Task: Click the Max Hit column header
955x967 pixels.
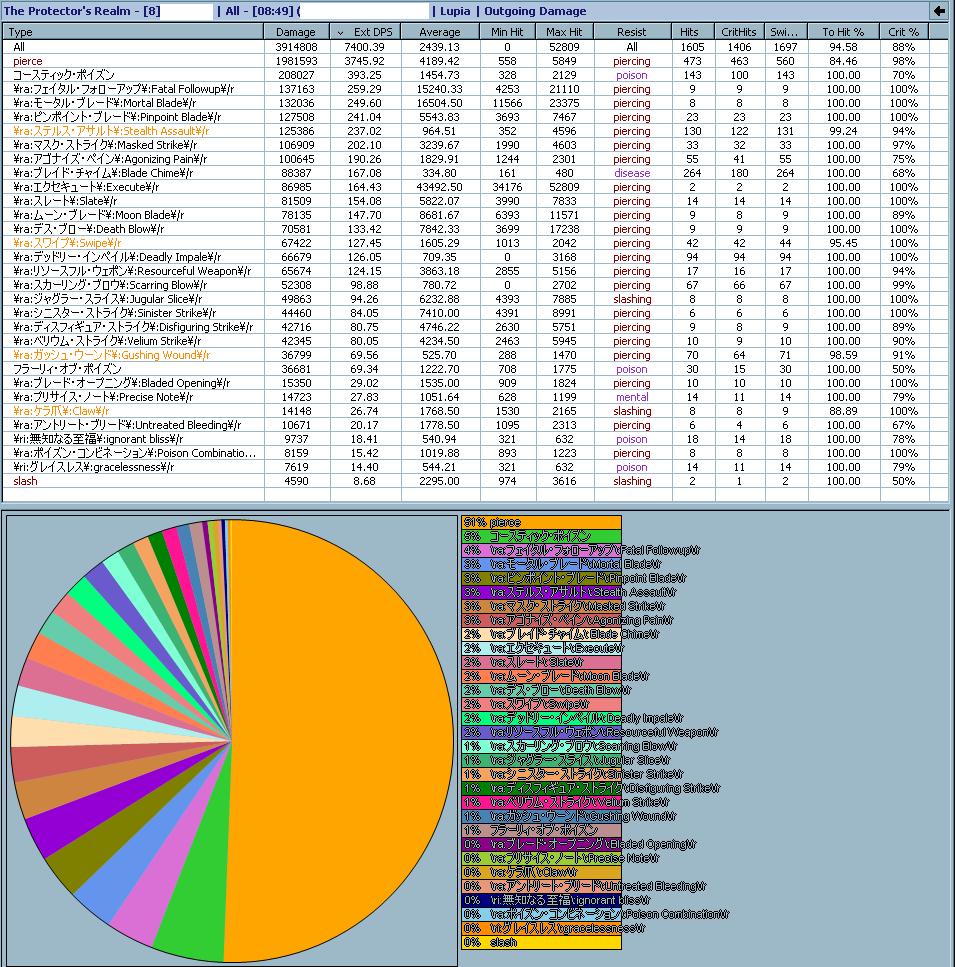Action: [565, 32]
